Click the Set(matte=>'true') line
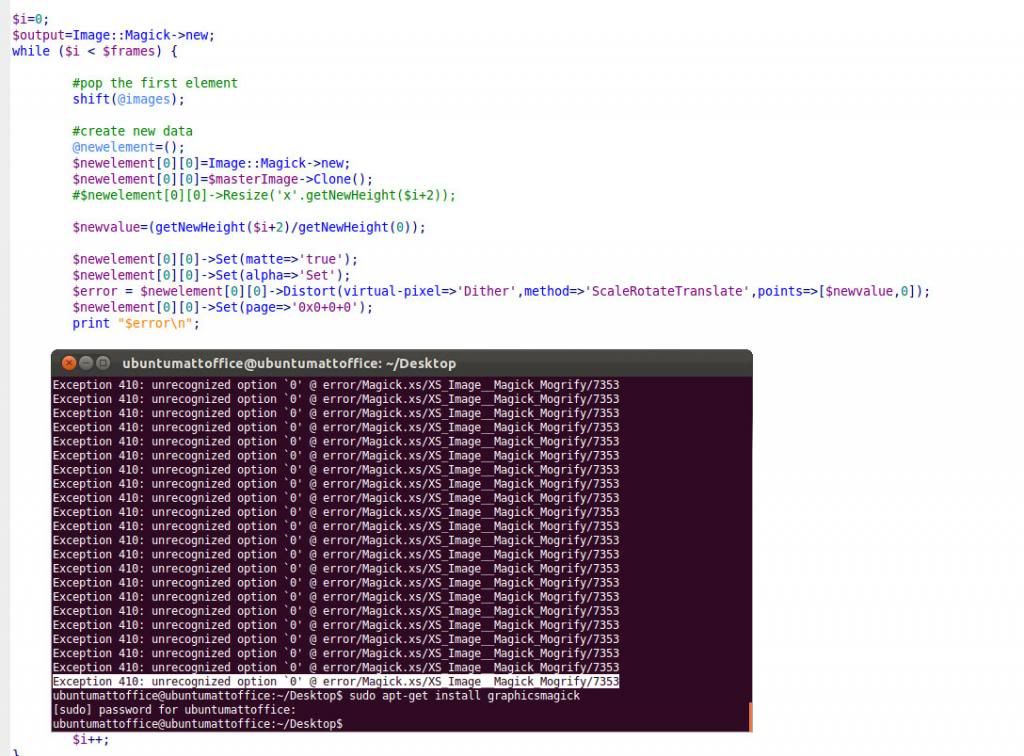 click(x=216, y=259)
